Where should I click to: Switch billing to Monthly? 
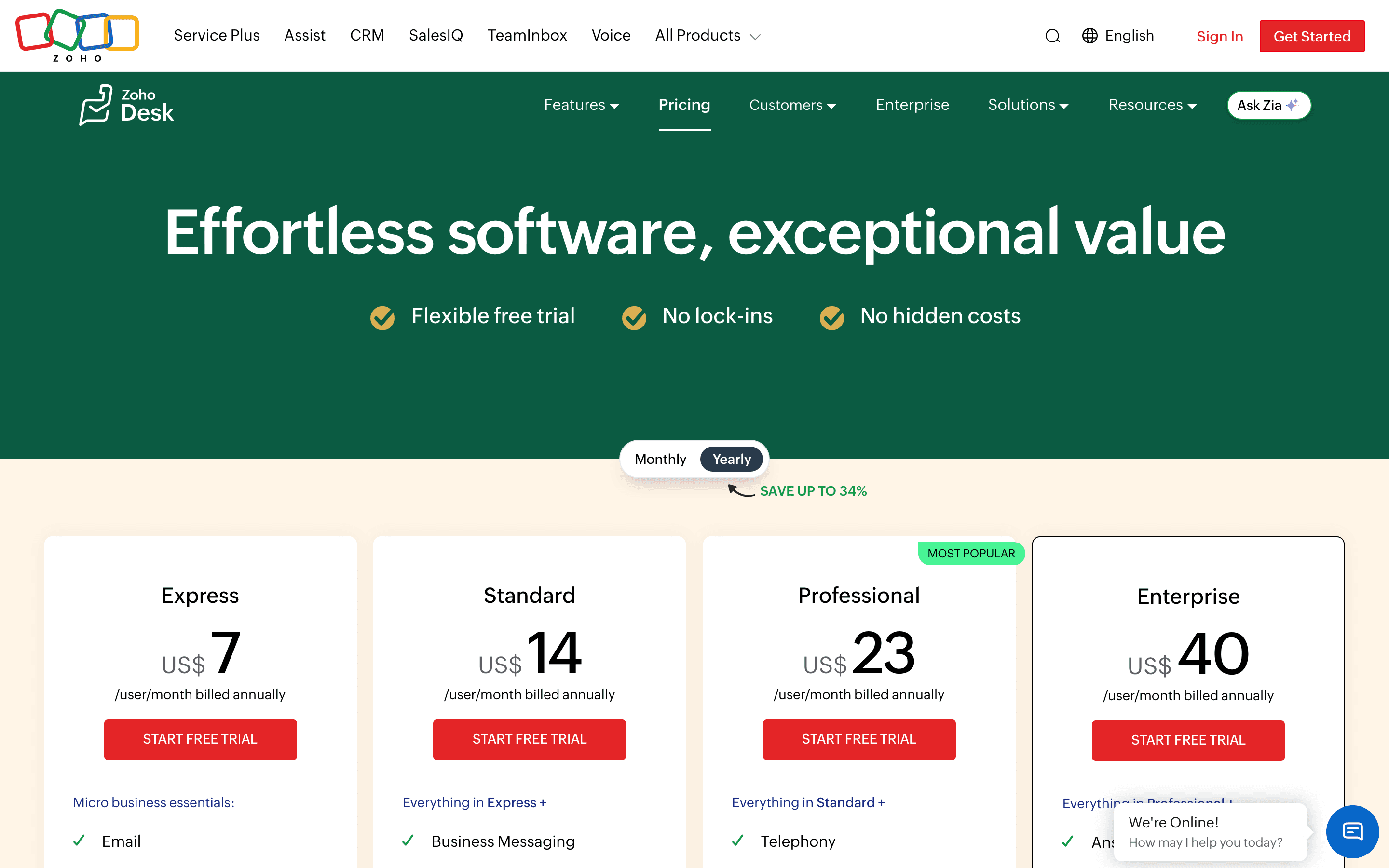click(660, 459)
